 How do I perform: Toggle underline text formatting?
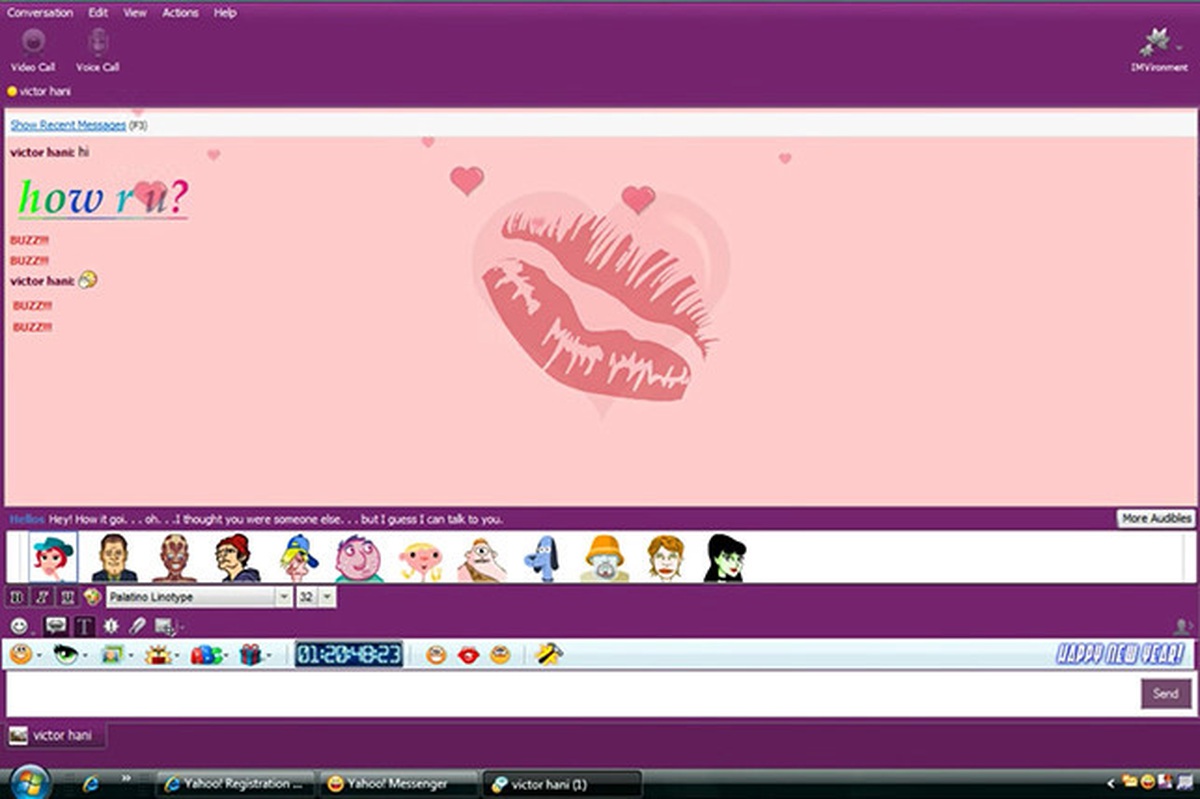(68, 597)
